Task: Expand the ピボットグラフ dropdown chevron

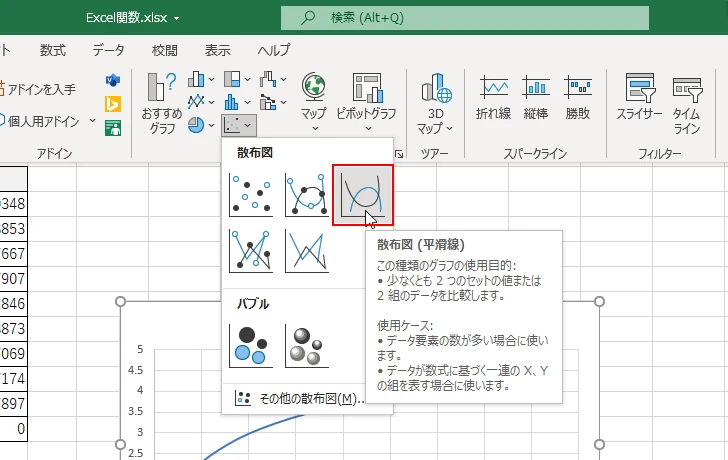Action: pos(368,129)
